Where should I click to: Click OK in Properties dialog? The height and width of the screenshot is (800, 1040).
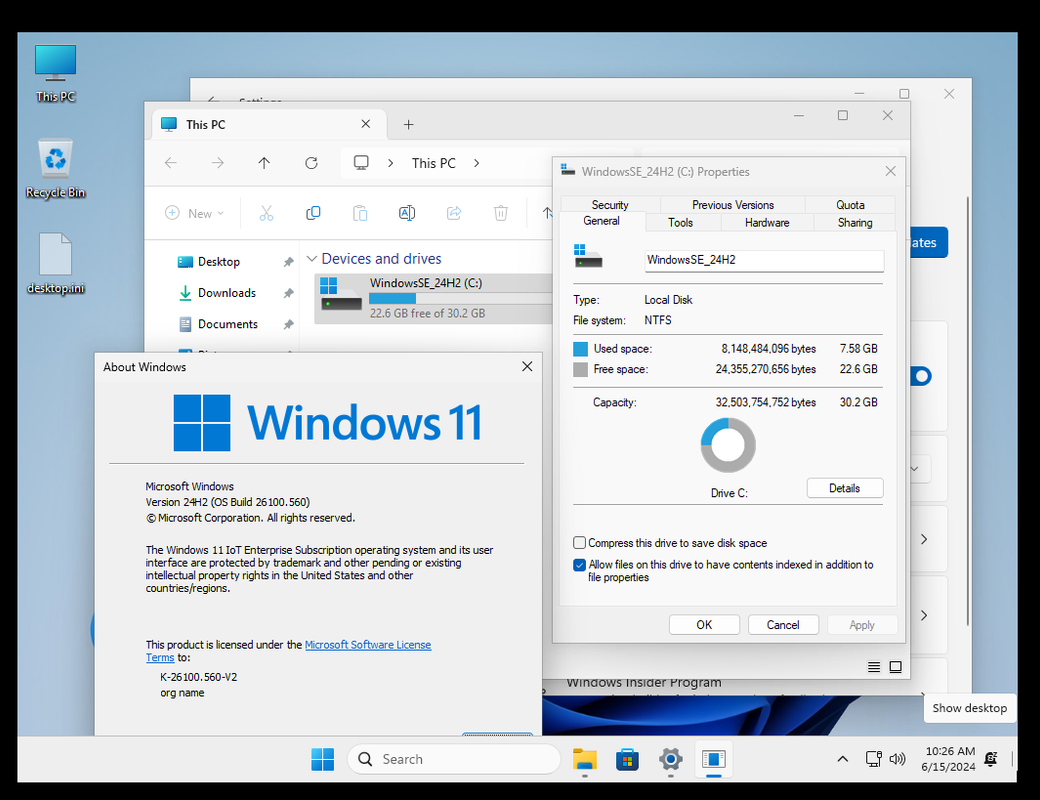(704, 625)
